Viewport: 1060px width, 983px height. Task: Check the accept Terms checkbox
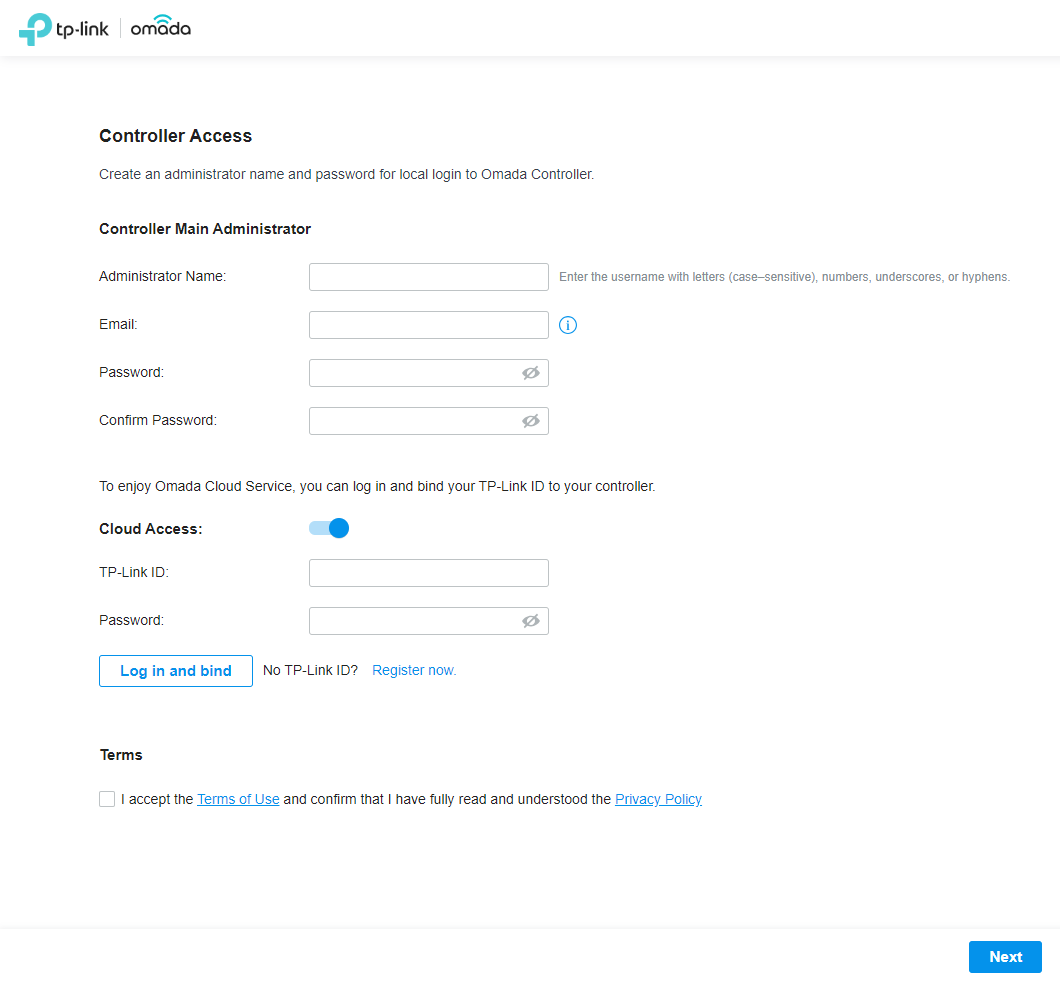[107, 799]
